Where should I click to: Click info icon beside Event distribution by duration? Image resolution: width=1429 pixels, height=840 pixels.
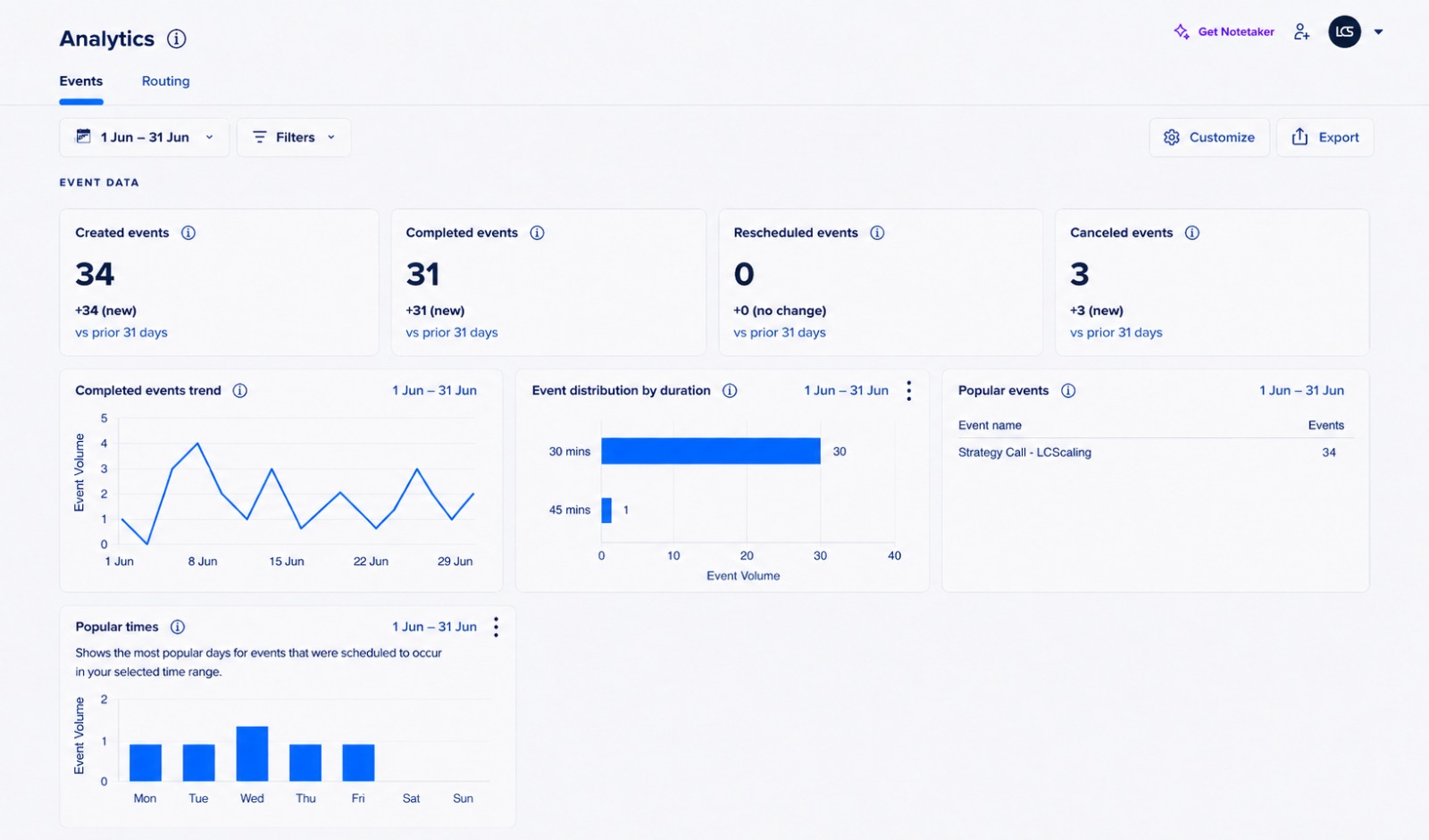730,391
